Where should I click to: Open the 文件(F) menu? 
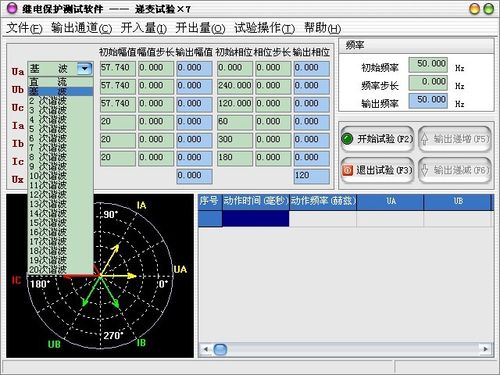[24, 28]
